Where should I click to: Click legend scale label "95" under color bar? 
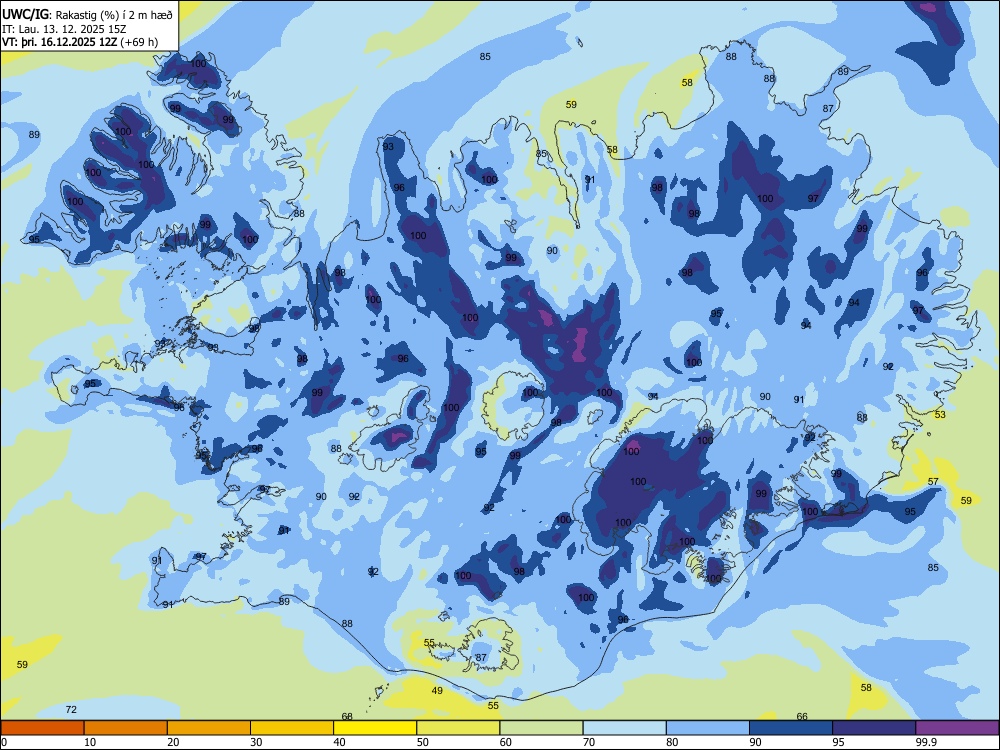(838, 742)
